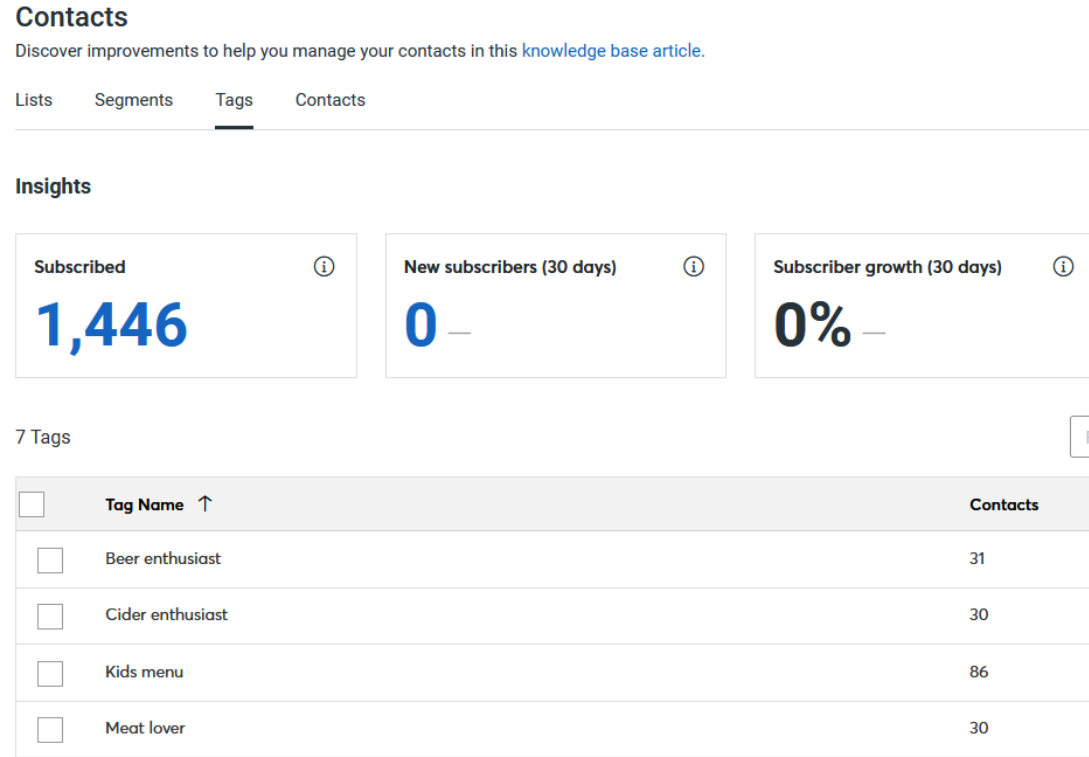Open the knowledge base article link

point(611,50)
